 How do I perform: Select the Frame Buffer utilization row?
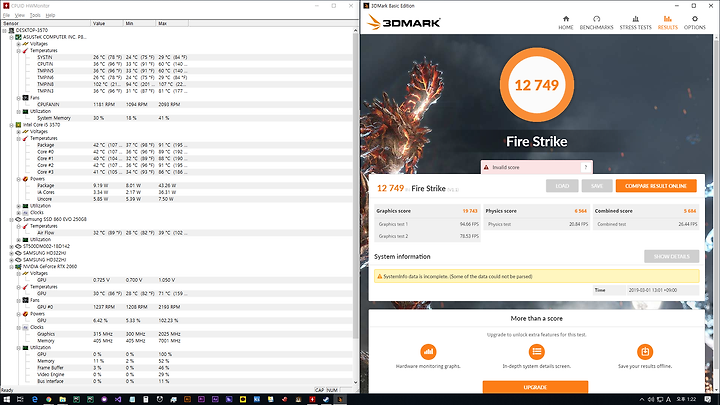pyautogui.click(x=177, y=368)
